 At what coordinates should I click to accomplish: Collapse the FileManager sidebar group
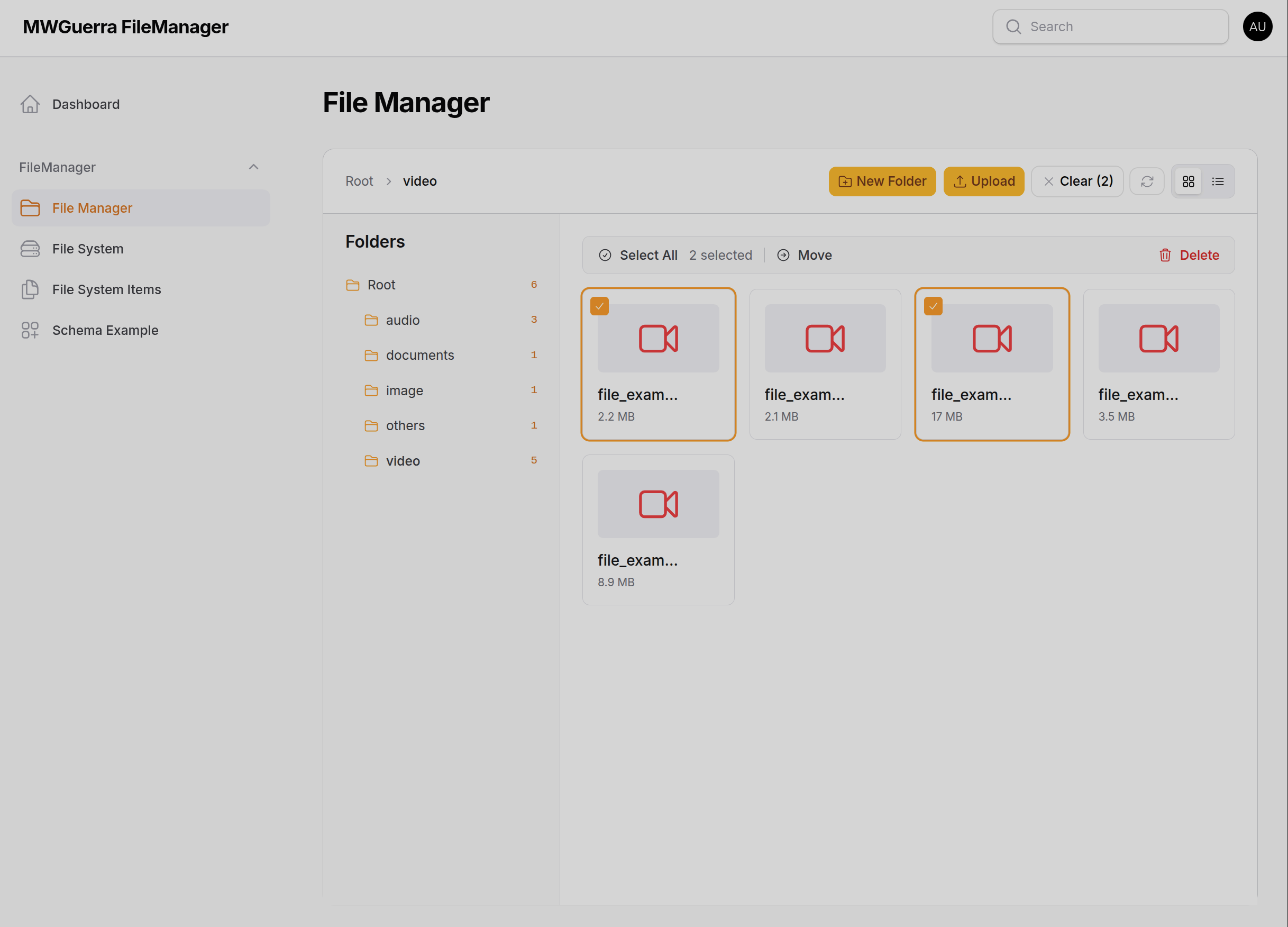(253, 167)
